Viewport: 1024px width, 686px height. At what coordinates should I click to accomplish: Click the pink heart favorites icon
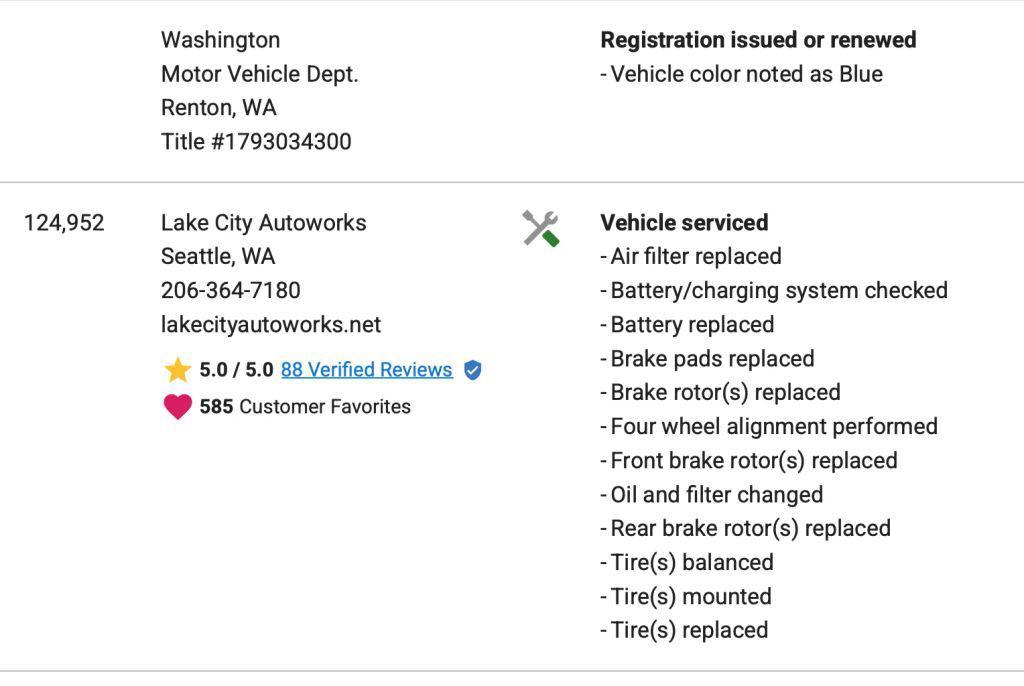click(x=178, y=406)
